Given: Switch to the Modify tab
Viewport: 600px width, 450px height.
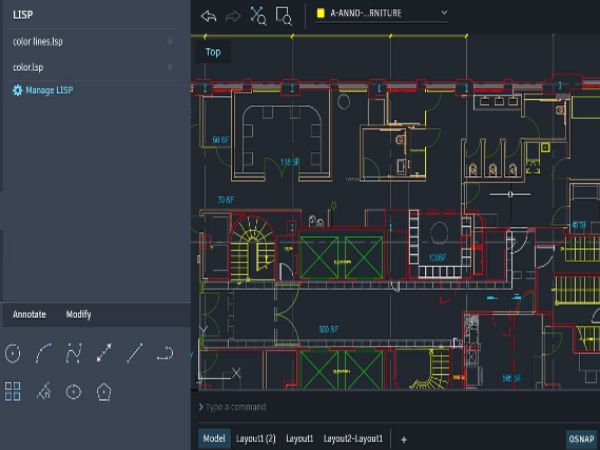Looking at the screenshot, I should [78, 315].
